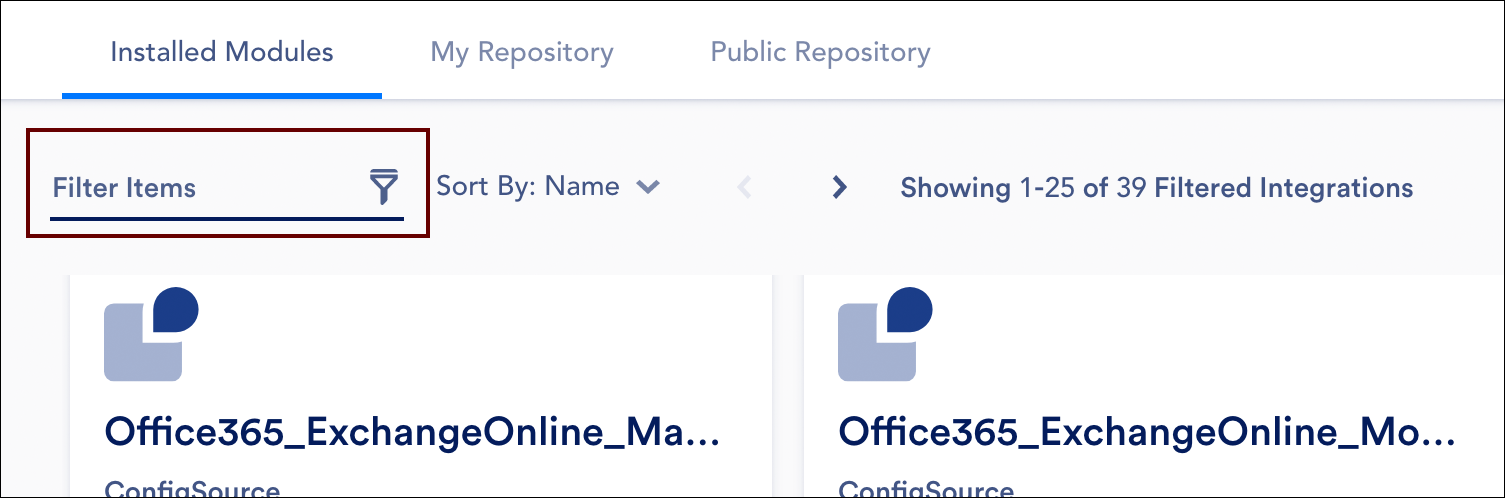The image size is (1505, 498).
Task: Click the Office365_ExchangeOnline_Mo... module icon
Action: point(885,334)
